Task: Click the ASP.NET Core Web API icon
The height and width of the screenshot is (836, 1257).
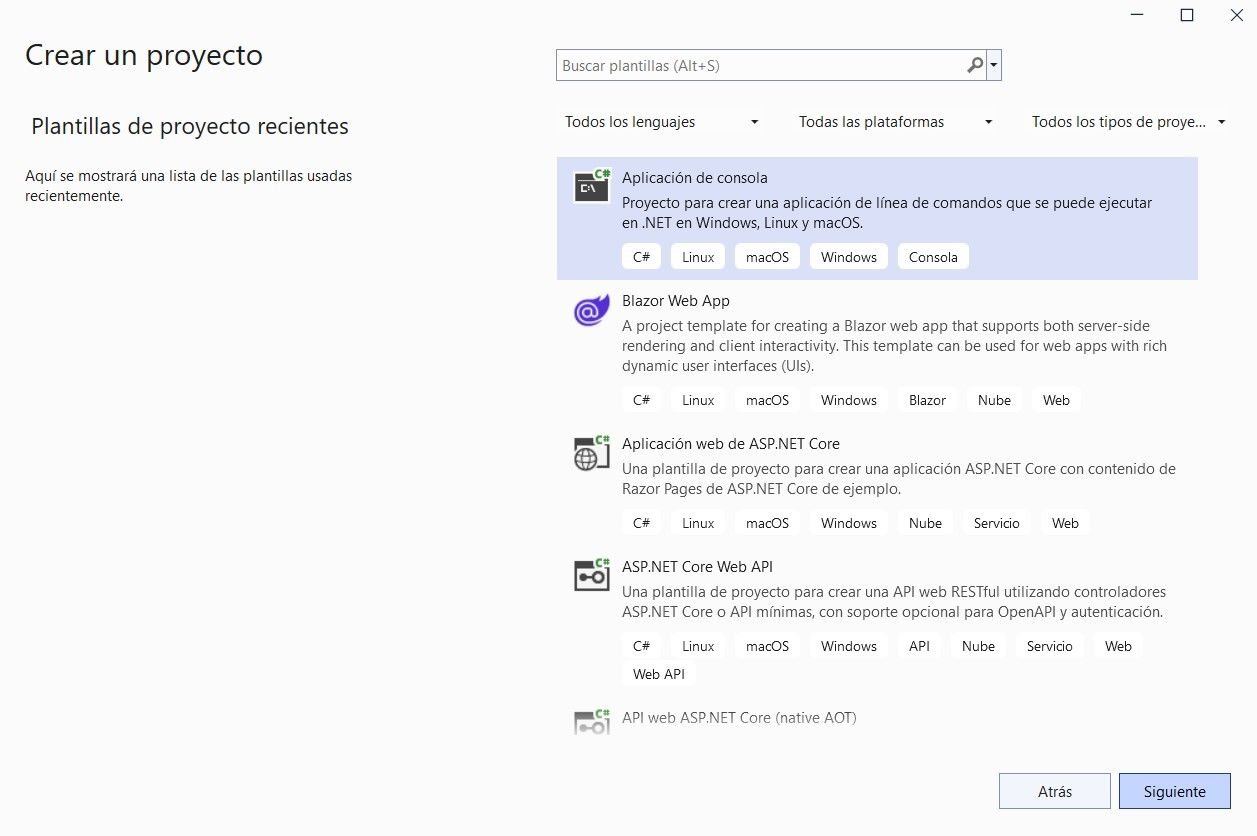Action: pos(590,576)
